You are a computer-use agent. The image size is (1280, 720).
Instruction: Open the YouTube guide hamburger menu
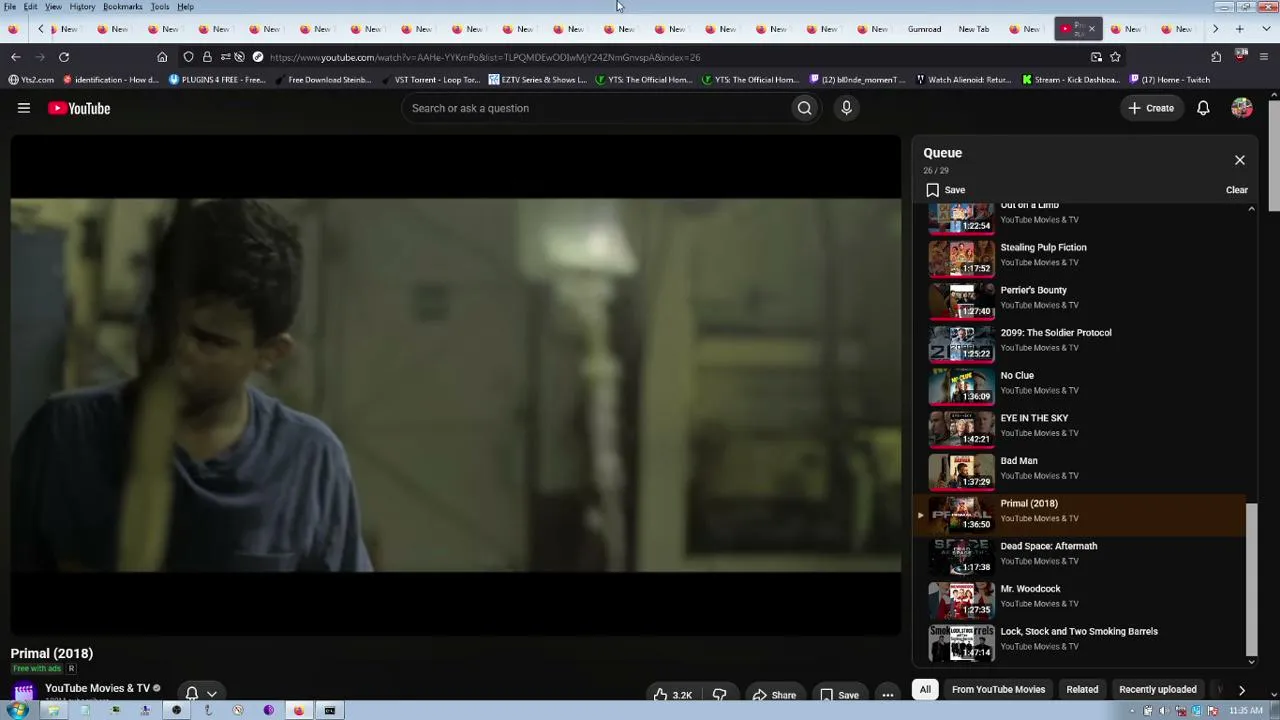click(24, 108)
